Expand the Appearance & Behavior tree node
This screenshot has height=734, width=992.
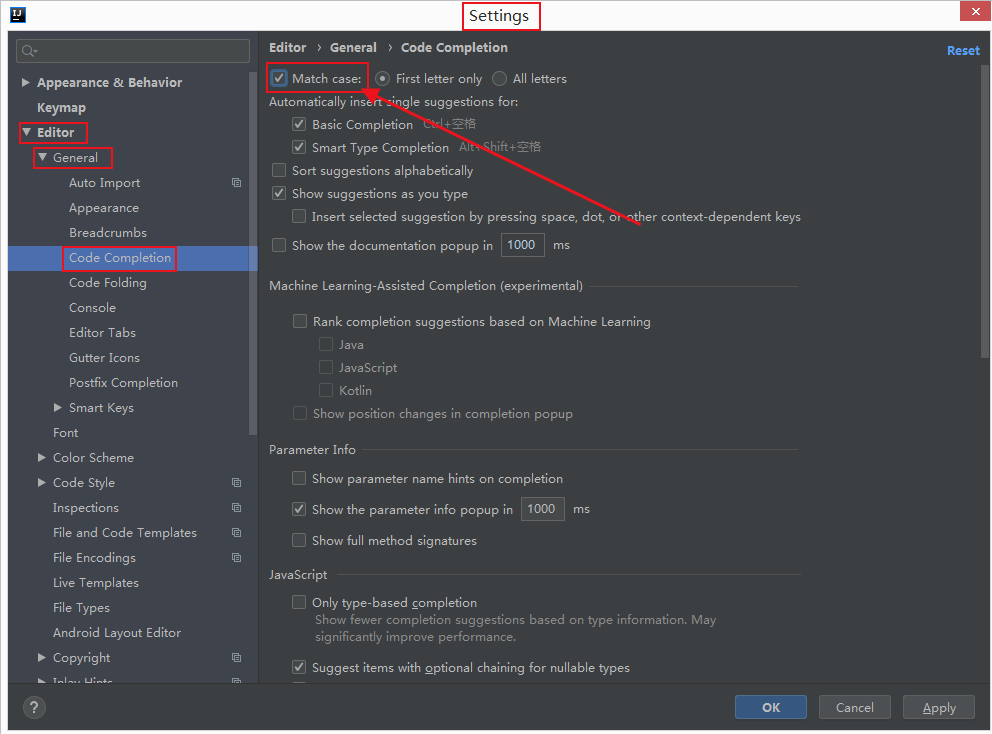(25, 82)
